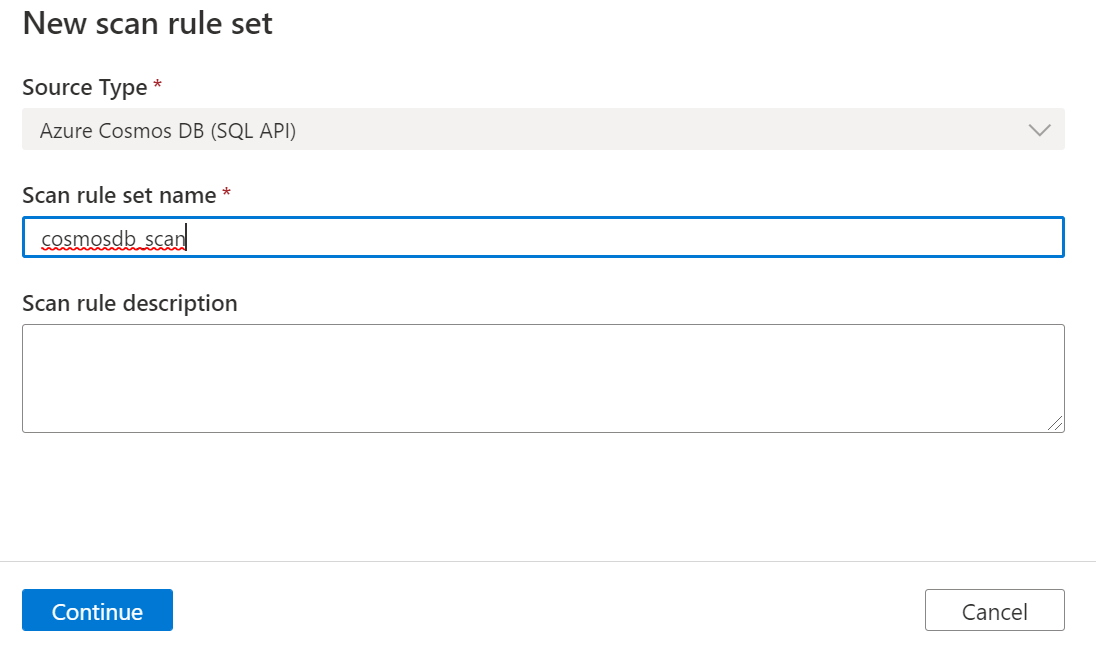
Task: Click the red-underlined word cosmosdb
Action: coord(89,238)
